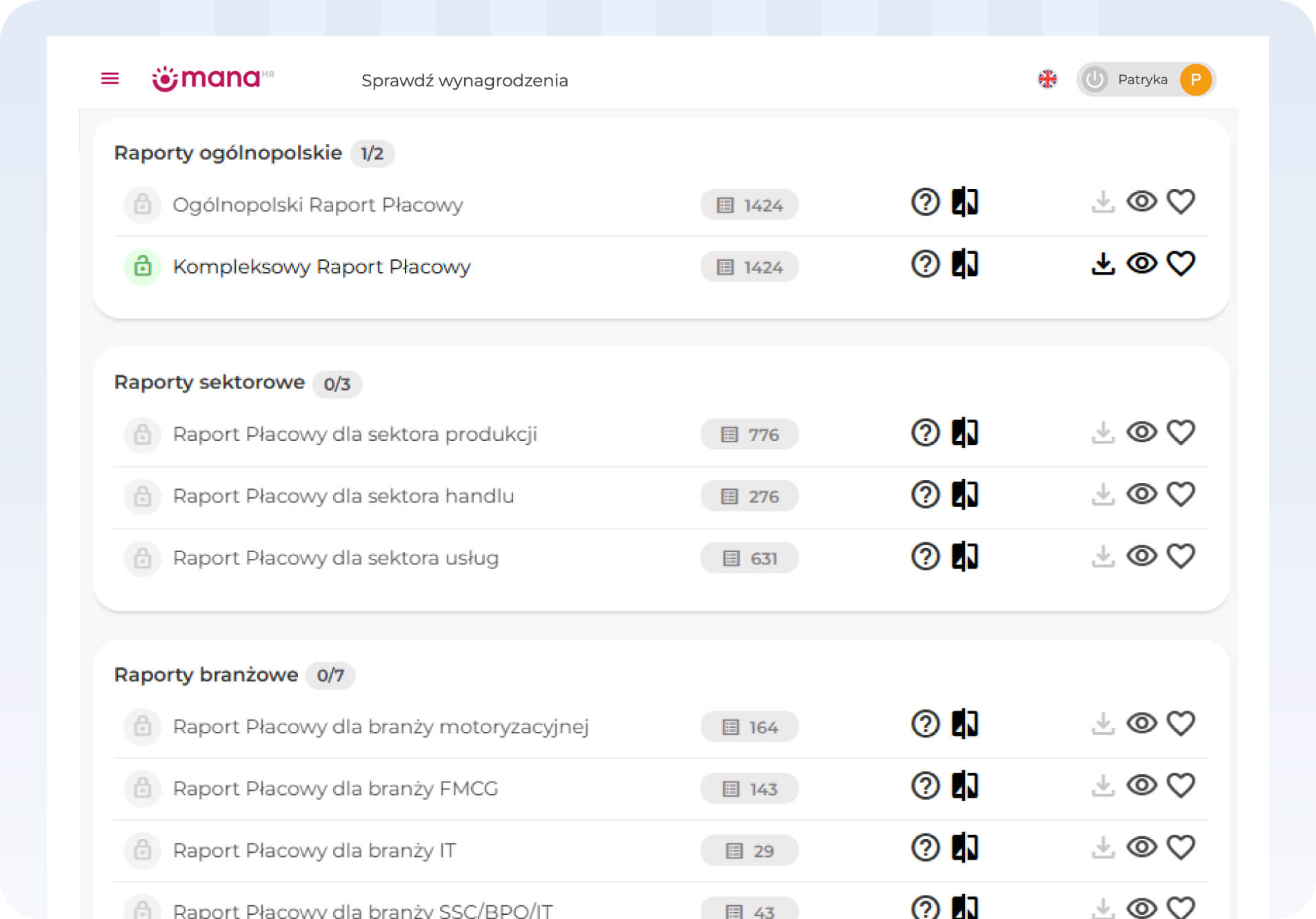Open Raport Płacowy dla branży motoryzacyjnej
Screen dimensions: 1316x919
pyautogui.click(x=380, y=727)
